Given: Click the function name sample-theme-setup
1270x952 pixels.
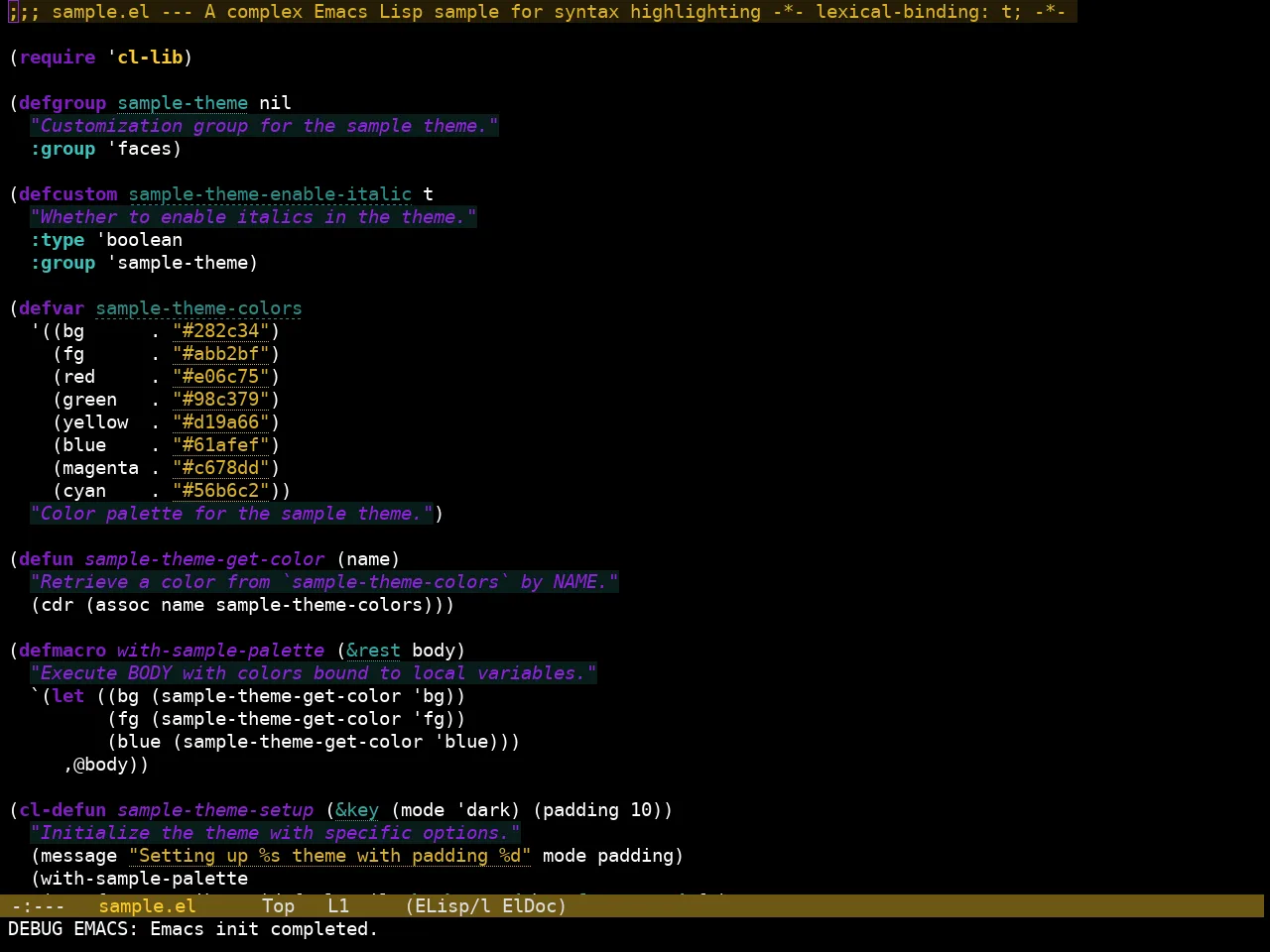Looking at the screenshot, I should (215, 810).
